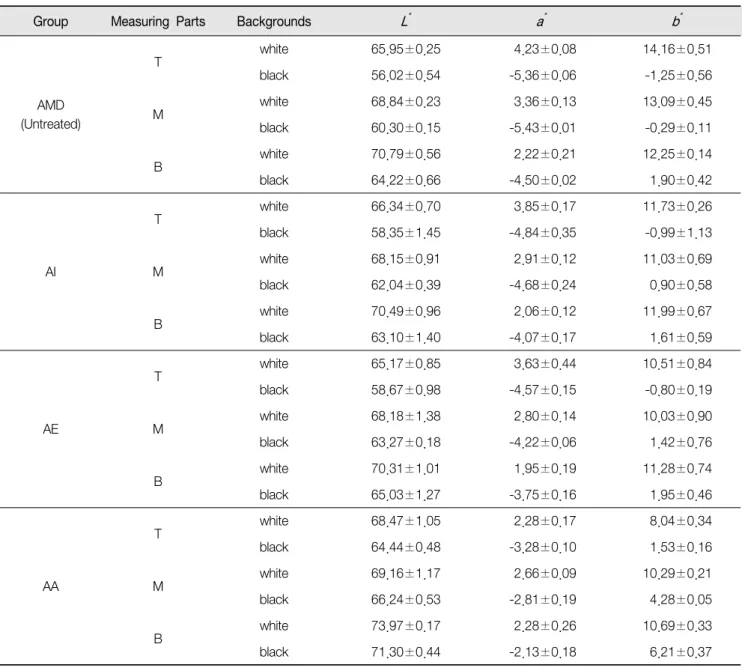The width and height of the screenshot is (742, 668).
Task: Click the value 62.04±0.39
Action: click(406, 285)
